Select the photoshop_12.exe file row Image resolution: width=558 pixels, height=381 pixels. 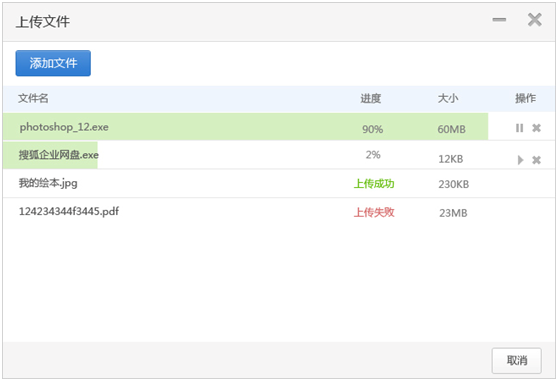pyautogui.click(x=279, y=127)
